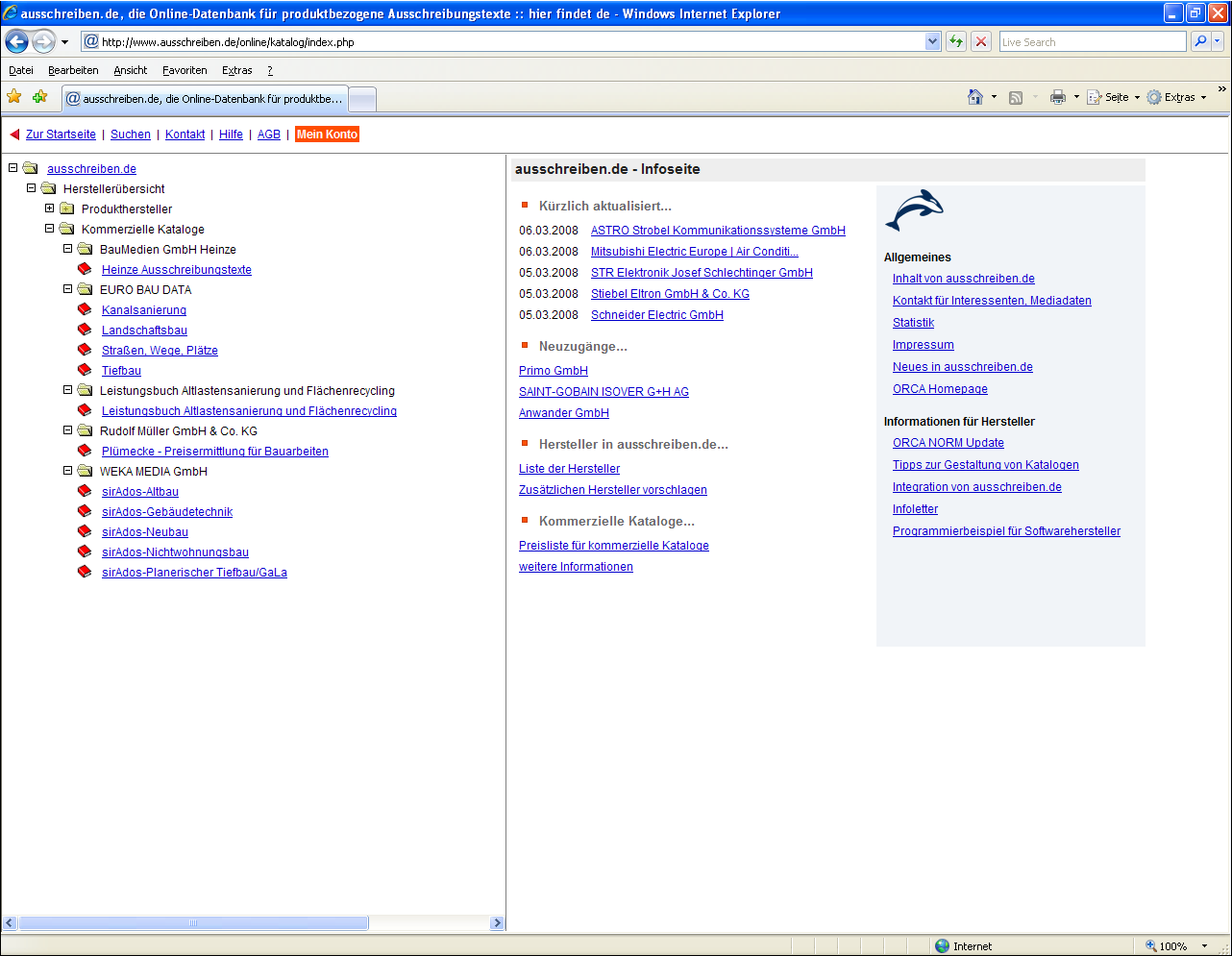Open the ORCA NORM Update link
Screen dimensions: 1232x956
pos(949,443)
